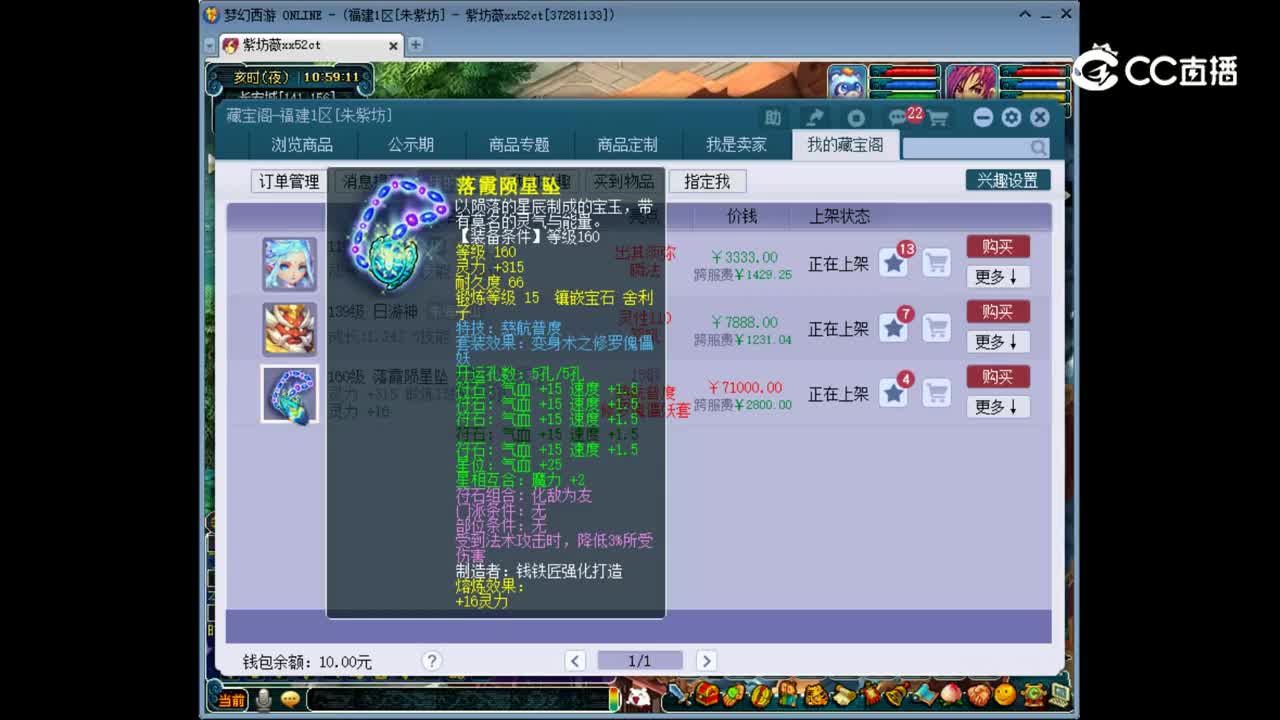Viewport: 1280px width, 720px height.
Task: Favorite star for ¥7888.00 item
Action: 894,328
